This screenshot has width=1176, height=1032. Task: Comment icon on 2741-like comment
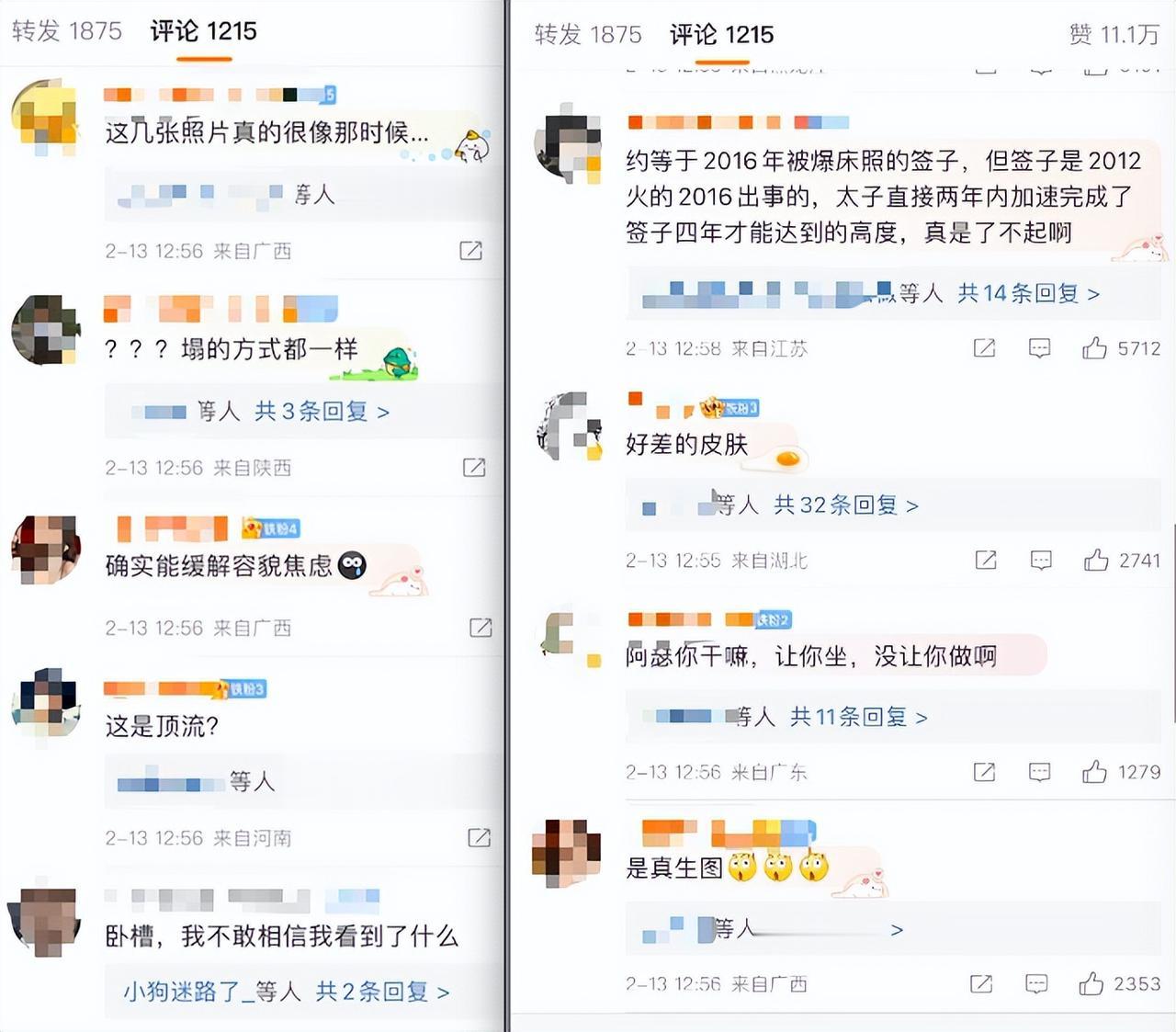click(x=1041, y=560)
